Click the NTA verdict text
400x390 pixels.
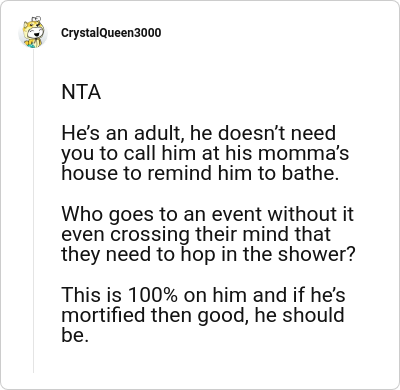point(81,92)
